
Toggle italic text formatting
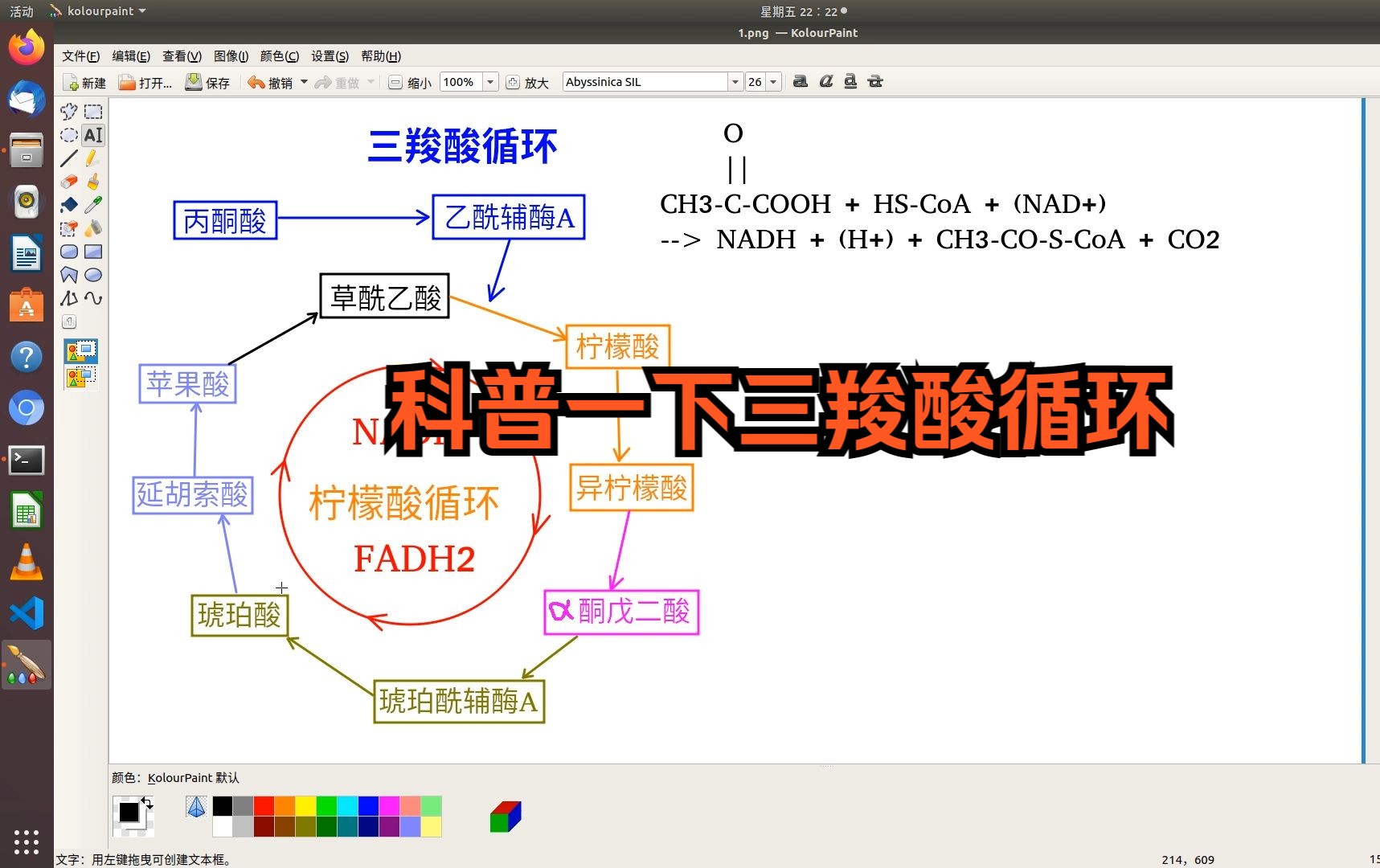click(x=825, y=81)
